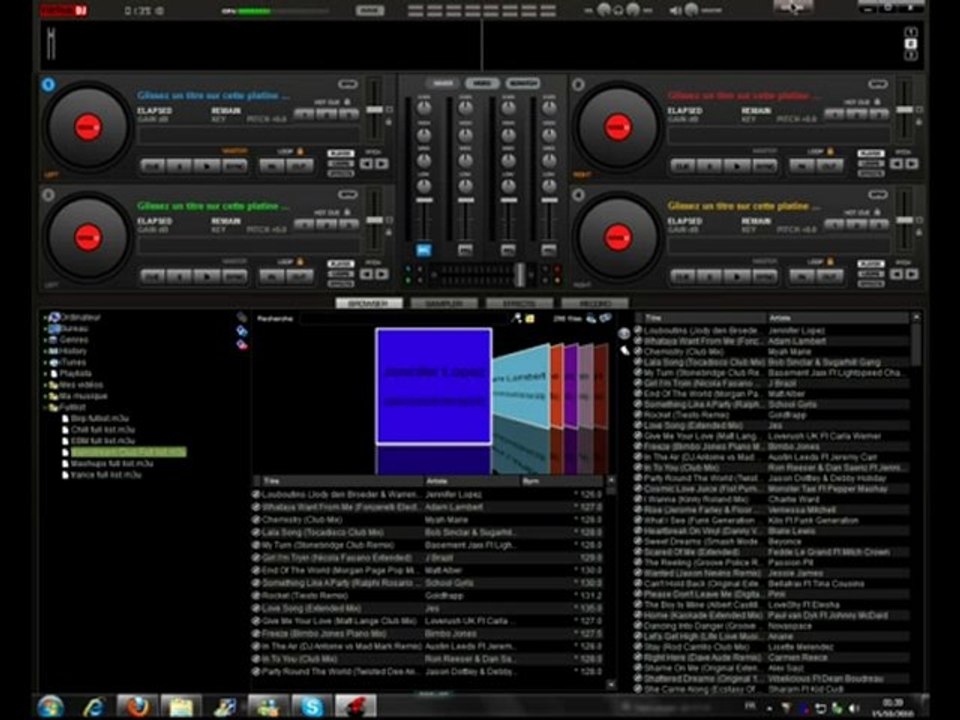Click pitch bend left arrow on blue-titled deck
Image resolution: width=960 pixels, height=720 pixels.
(x=366, y=163)
